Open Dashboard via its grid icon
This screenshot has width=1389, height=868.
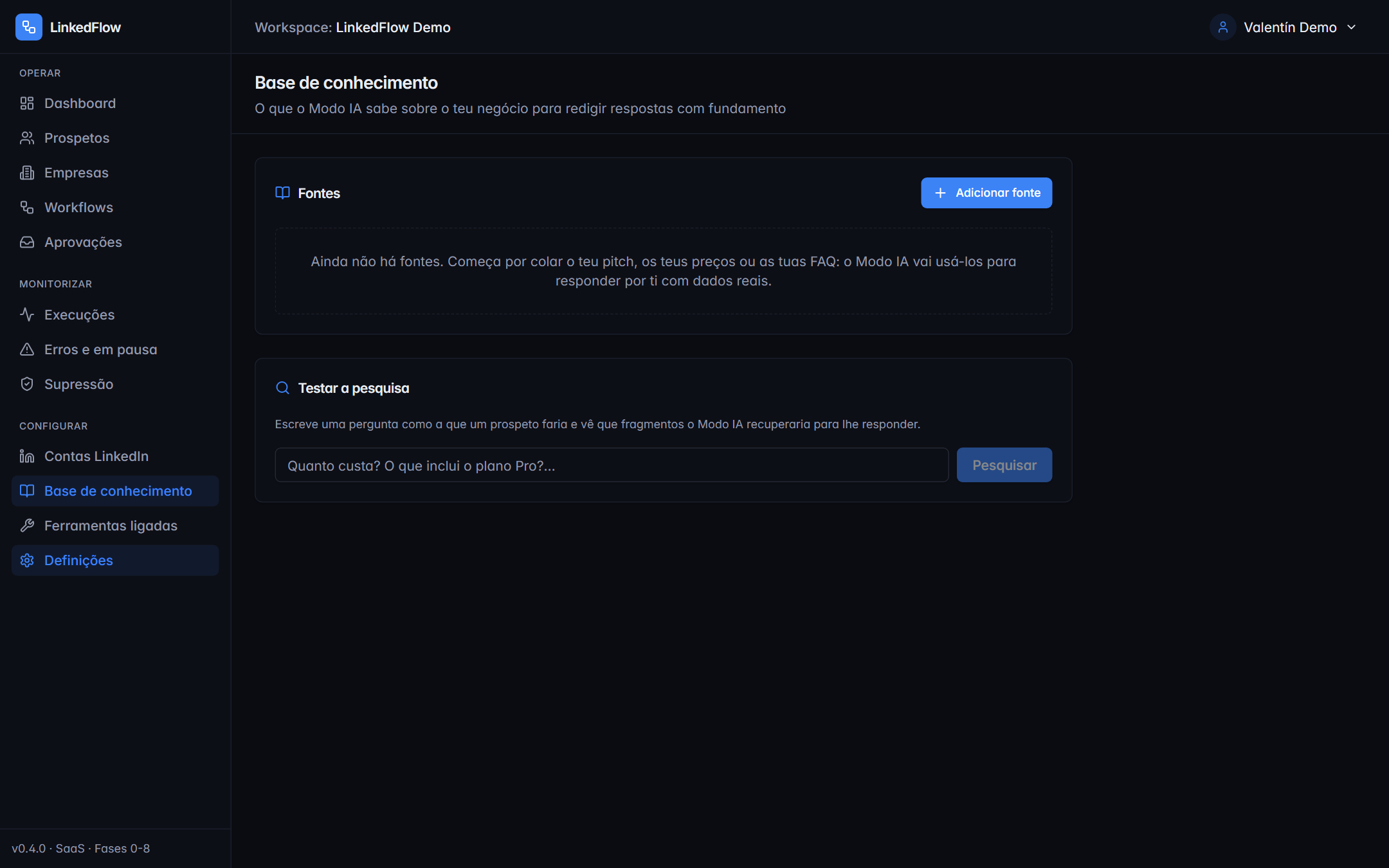pyautogui.click(x=27, y=104)
